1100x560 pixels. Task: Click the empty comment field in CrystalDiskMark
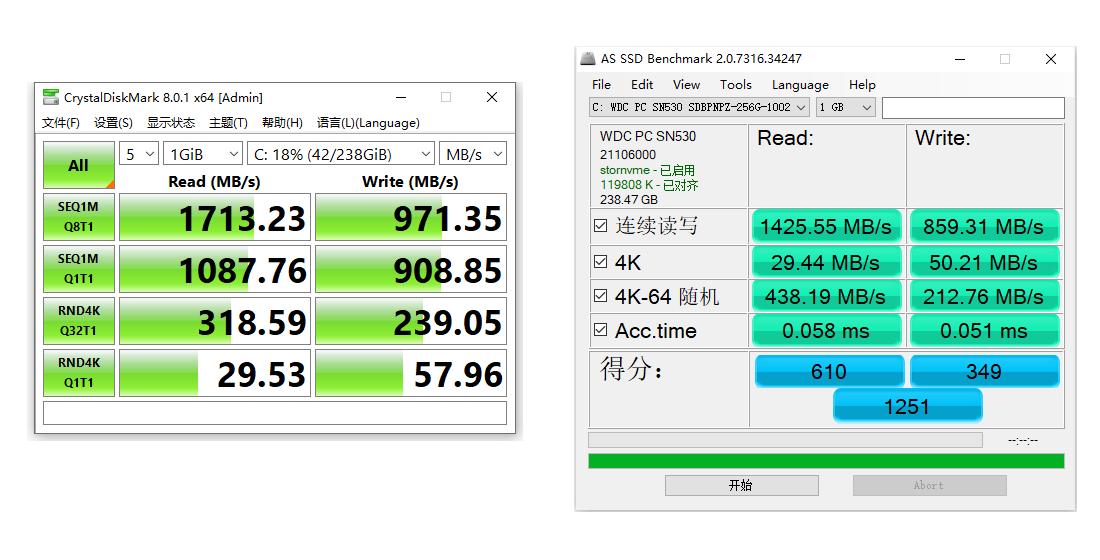coord(274,413)
